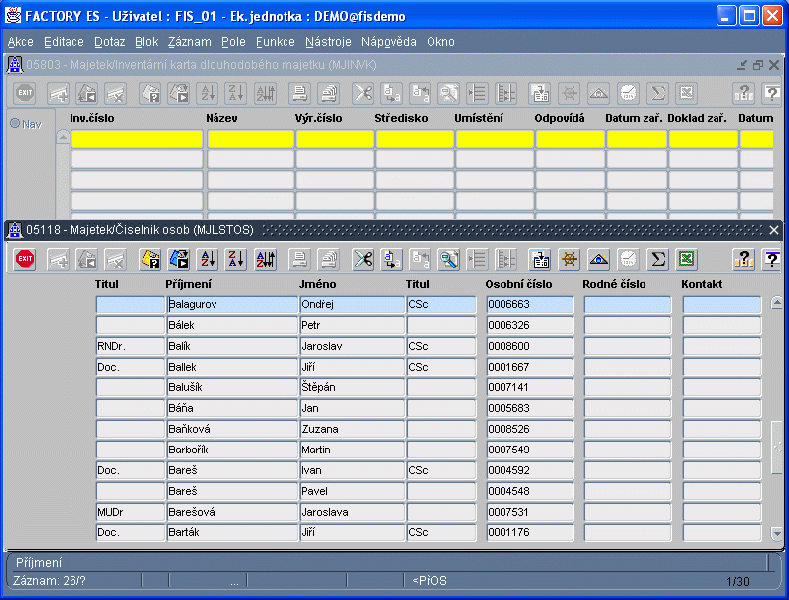789x600 pixels.
Task: Click scroll-up arrow in Inventární karta grid
Action: coord(63,137)
